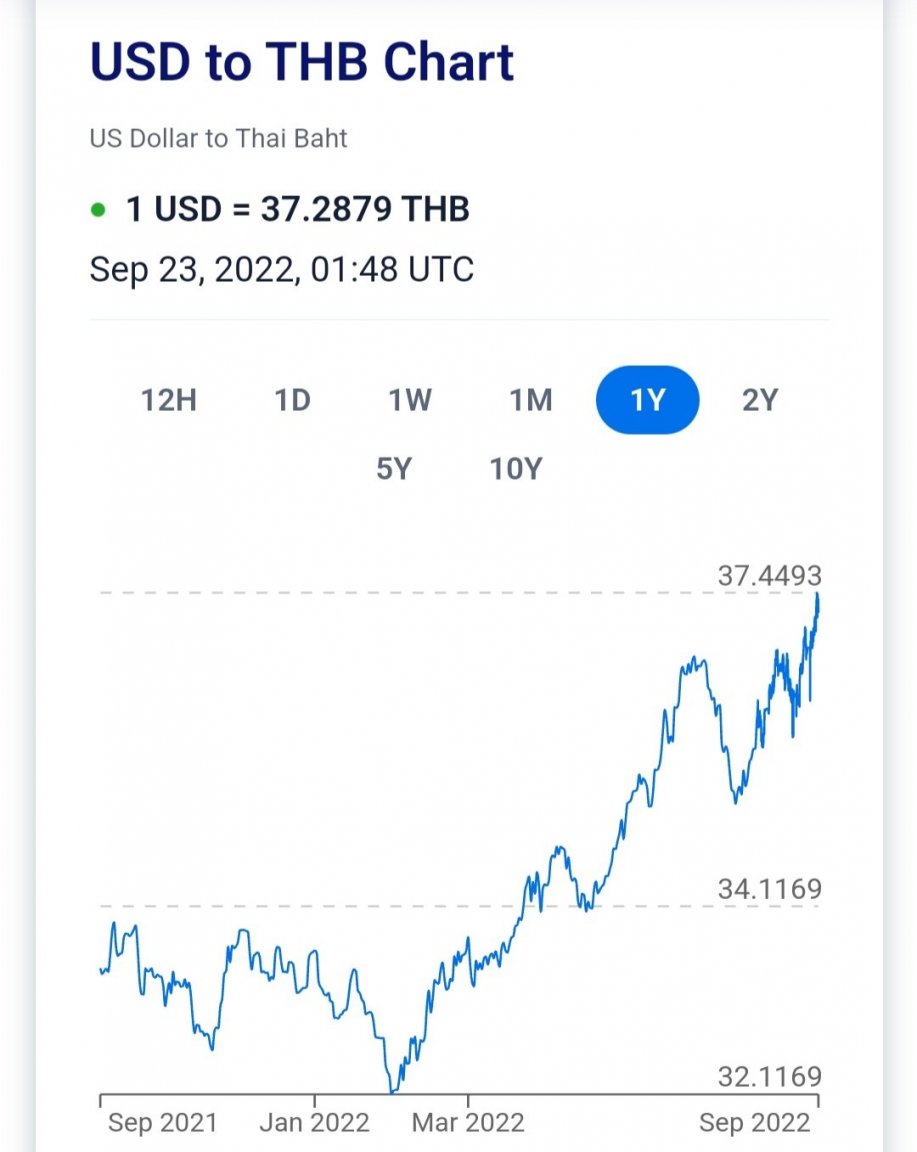Click the green live-rate indicator dot
917x1152 pixels.
point(98,211)
